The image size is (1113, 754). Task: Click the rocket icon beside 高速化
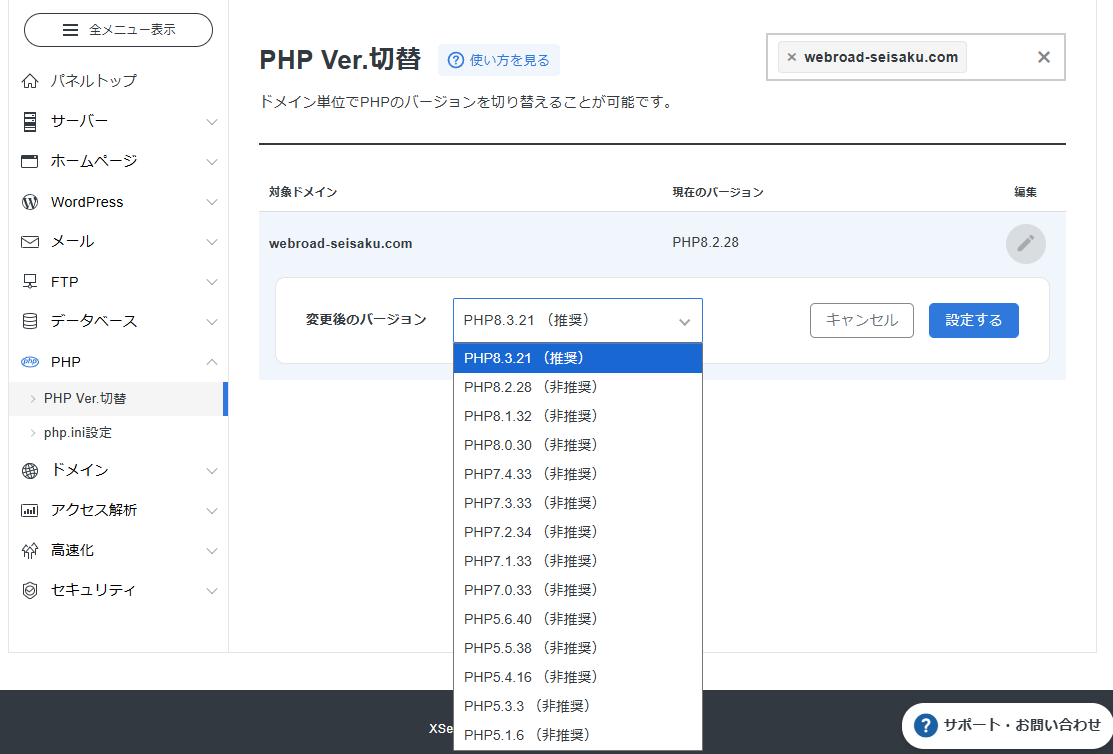click(30, 550)
